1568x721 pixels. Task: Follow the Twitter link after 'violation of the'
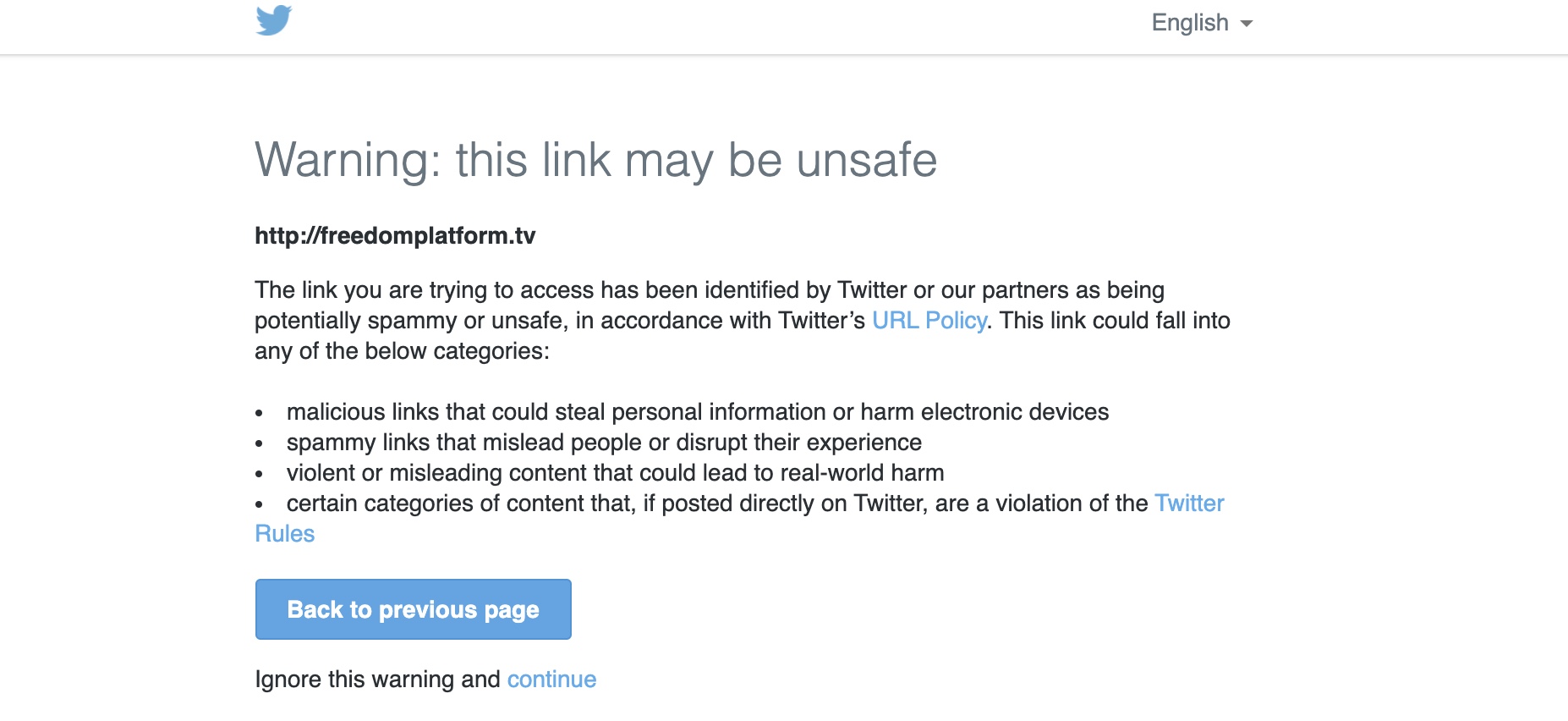tap(1189, 504)
